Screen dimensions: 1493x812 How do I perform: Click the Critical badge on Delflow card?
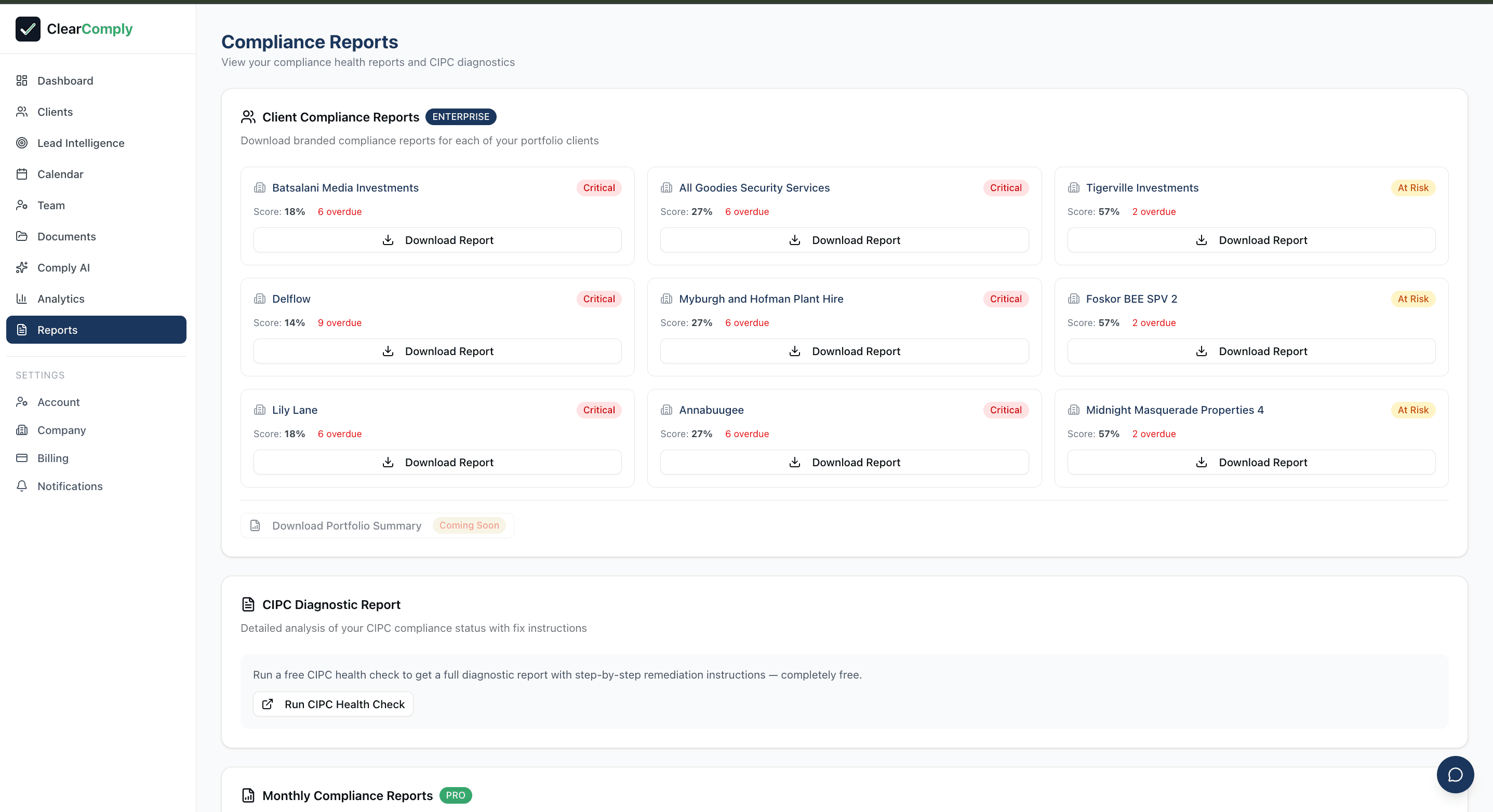(599, 299)
